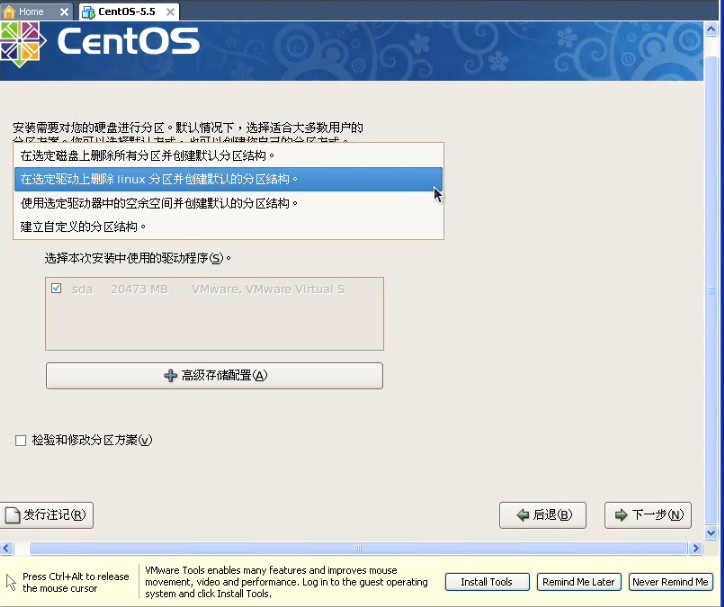
Task: Choose 在选定磁盘上删除所有分区并创建默认分区结构 option
Action: click(229, 156)
